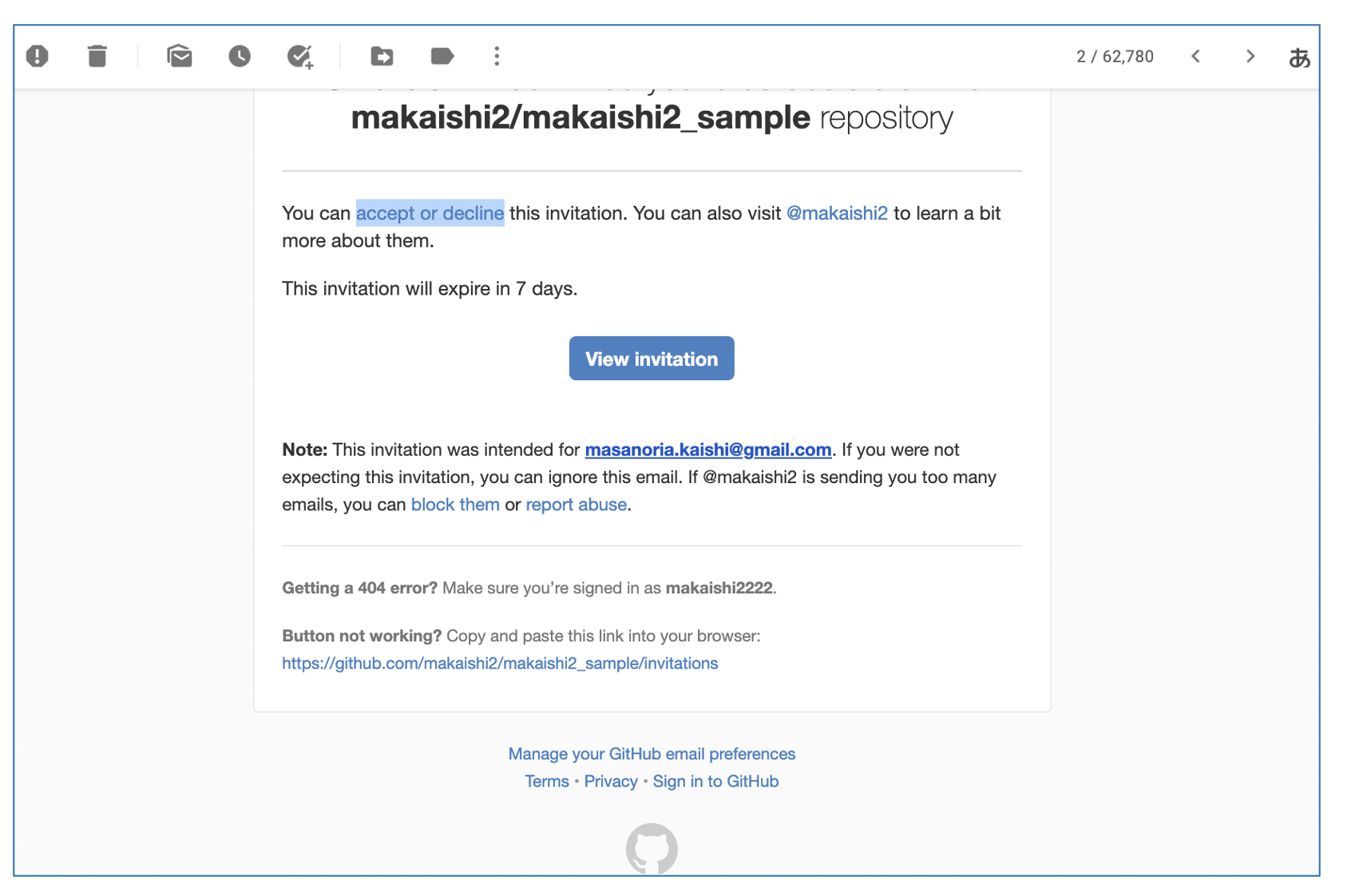Screen dimensions: 1351x896
Task: Click the 'Button not working?' text
Action: (x=362, y=636)
